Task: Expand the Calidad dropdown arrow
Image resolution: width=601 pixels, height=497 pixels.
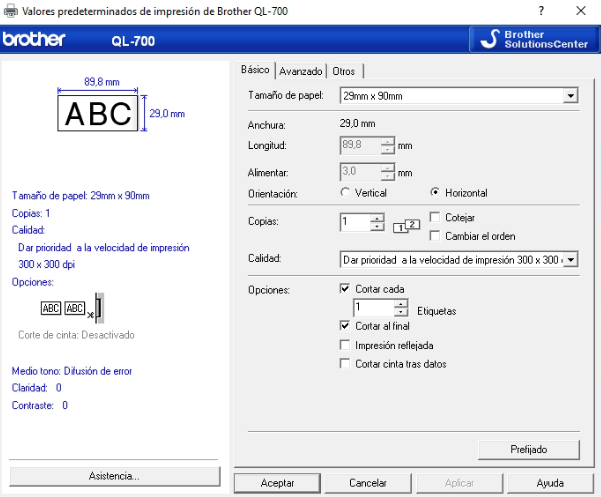Action: click(x=571, y=260)
